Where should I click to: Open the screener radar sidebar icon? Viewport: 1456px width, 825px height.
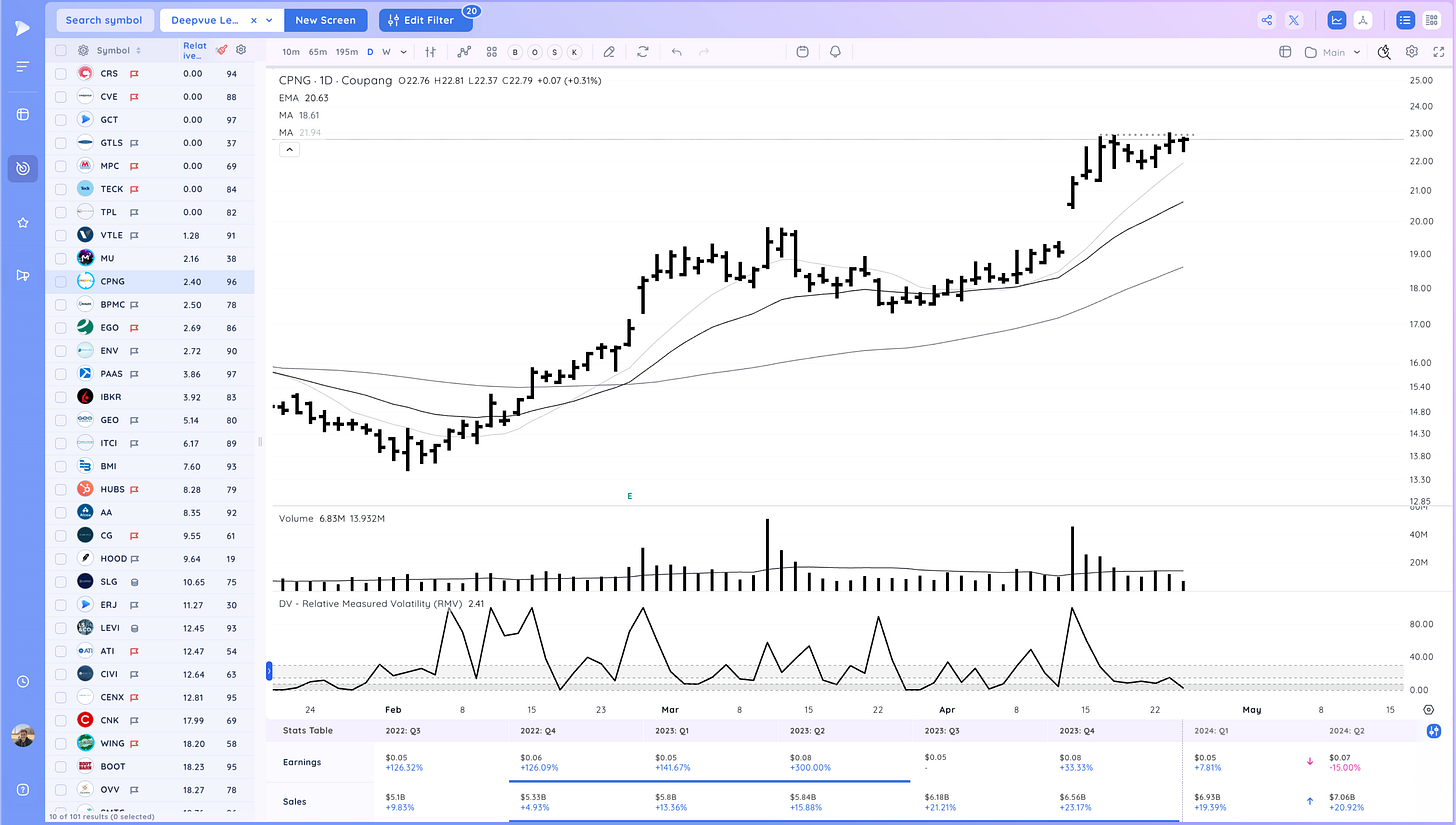(x=22, y=168)
